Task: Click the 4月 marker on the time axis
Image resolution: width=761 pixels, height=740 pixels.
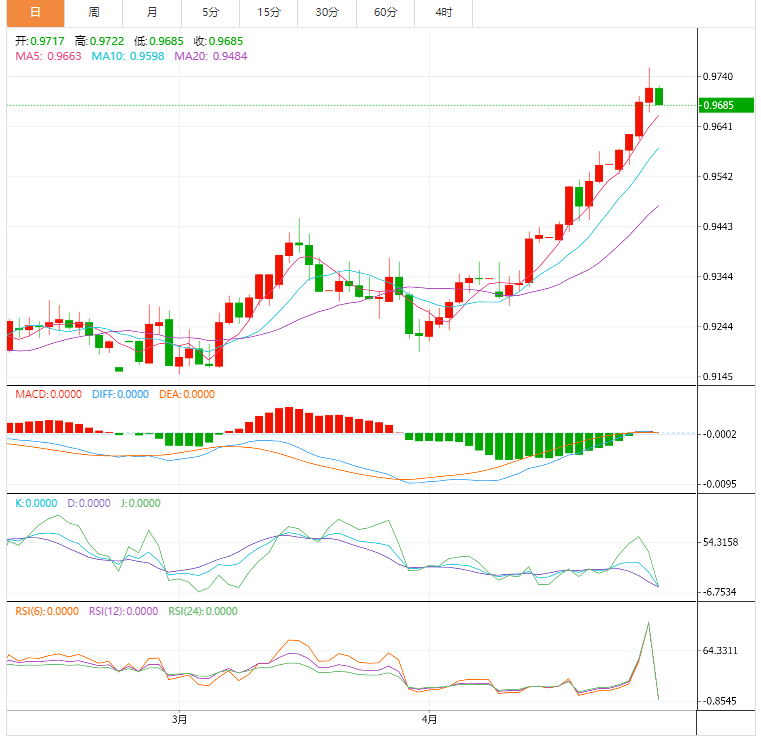Action: [x=429, y=719]
